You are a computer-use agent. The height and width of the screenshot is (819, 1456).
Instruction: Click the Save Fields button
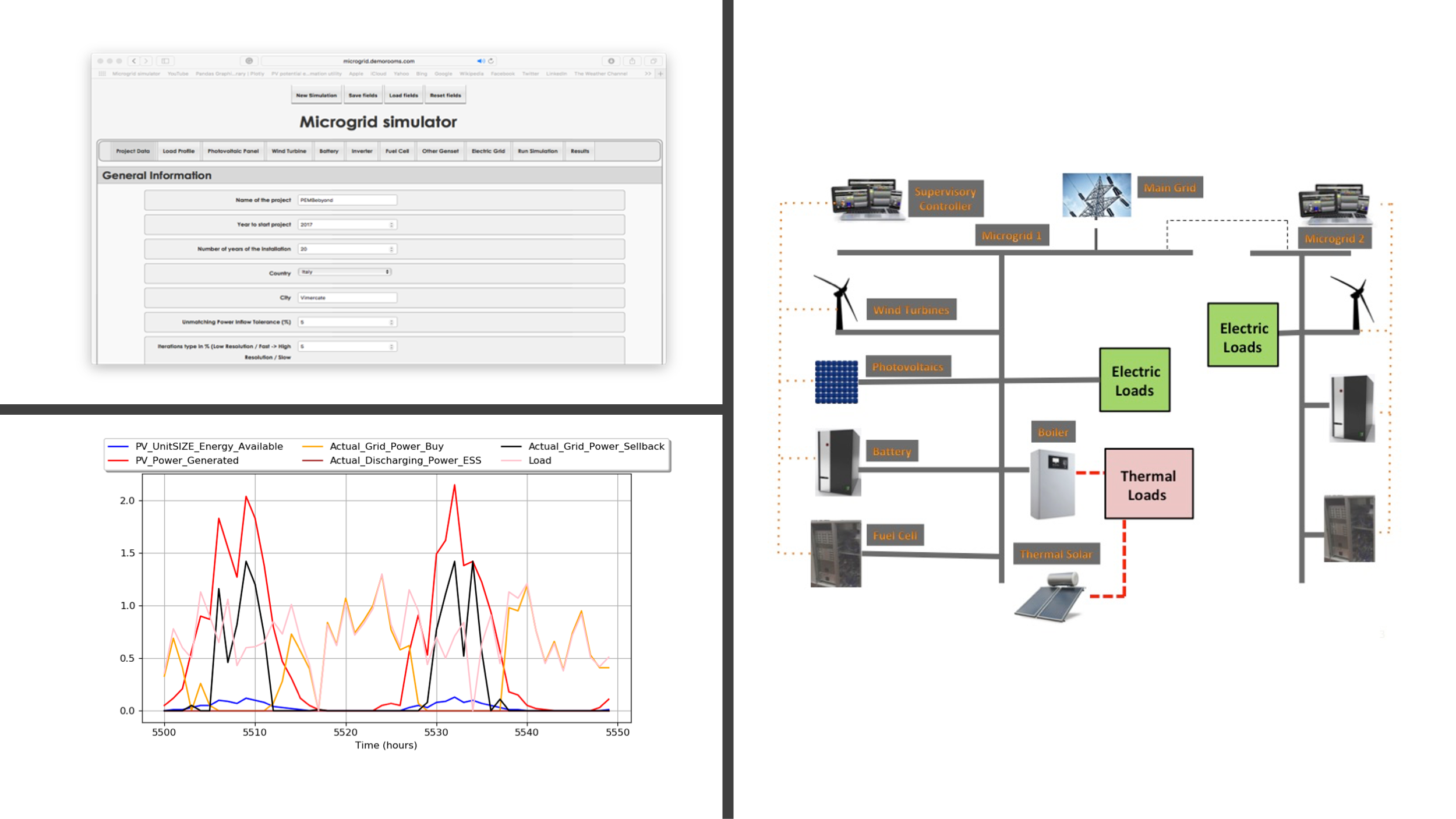pos(362,95)
